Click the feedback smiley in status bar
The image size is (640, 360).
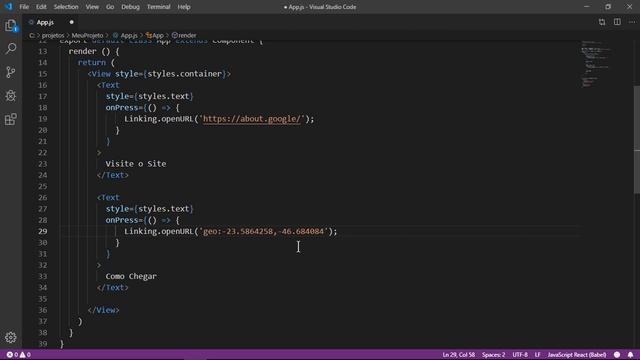(x=617, y=355)
